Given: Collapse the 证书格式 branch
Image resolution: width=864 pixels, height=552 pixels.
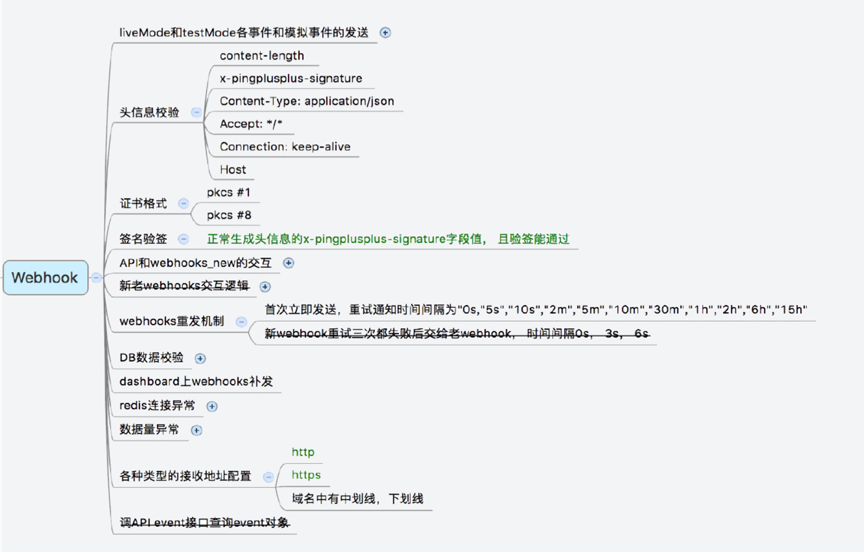Looking at the screenshot, I should tap(183, 203).
